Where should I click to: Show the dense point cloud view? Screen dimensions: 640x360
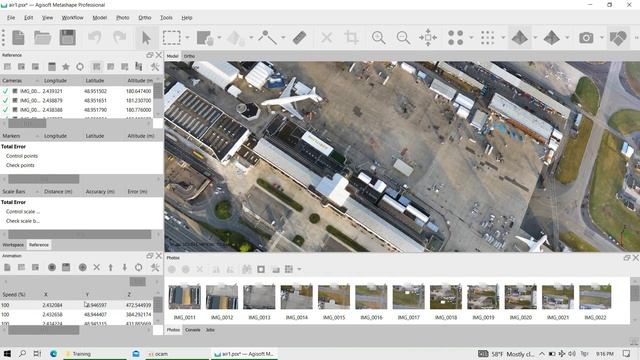click(x=487, y=38)
